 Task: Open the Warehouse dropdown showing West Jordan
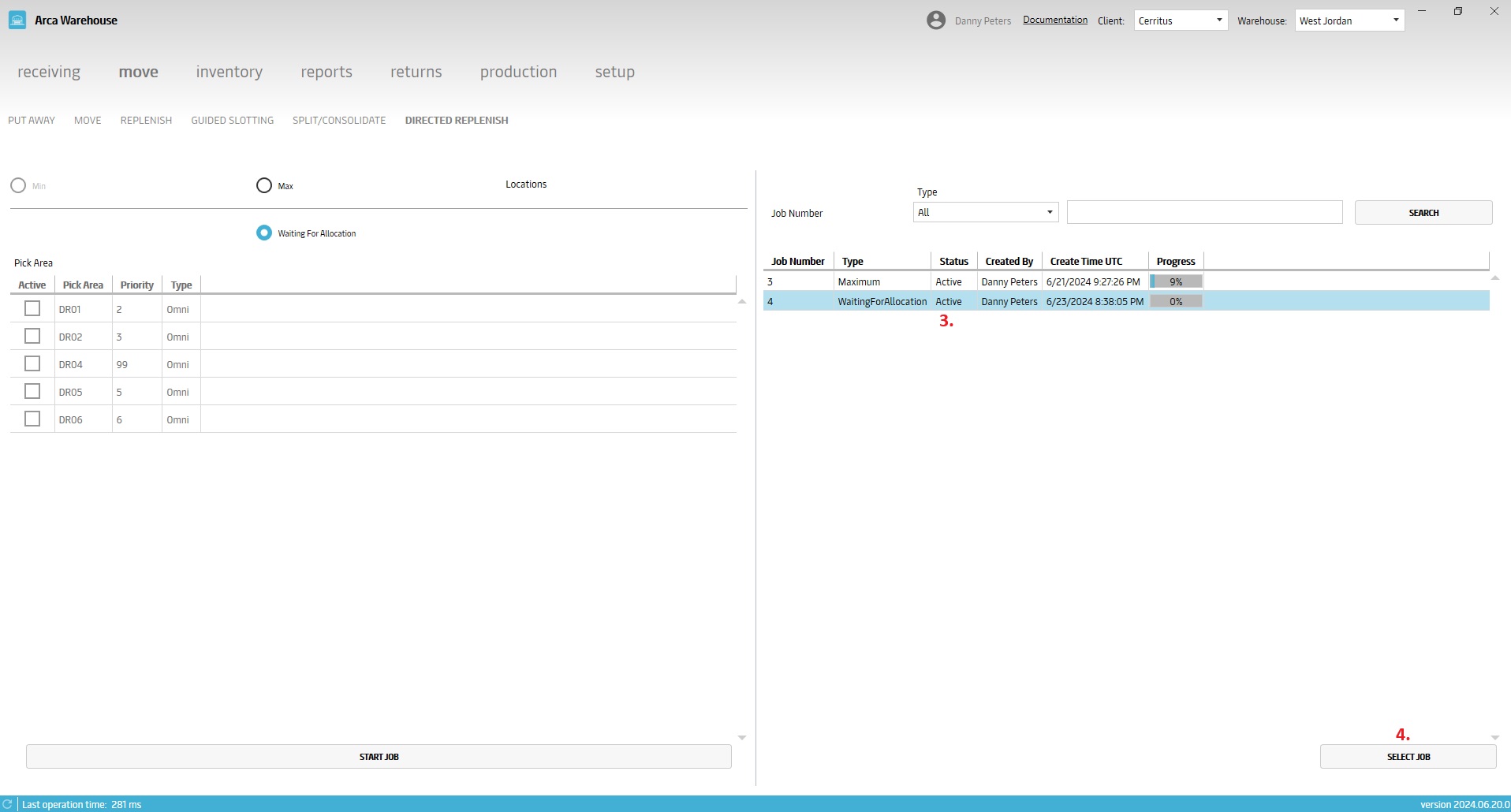pyautogui.click(x=1349, y=20)
